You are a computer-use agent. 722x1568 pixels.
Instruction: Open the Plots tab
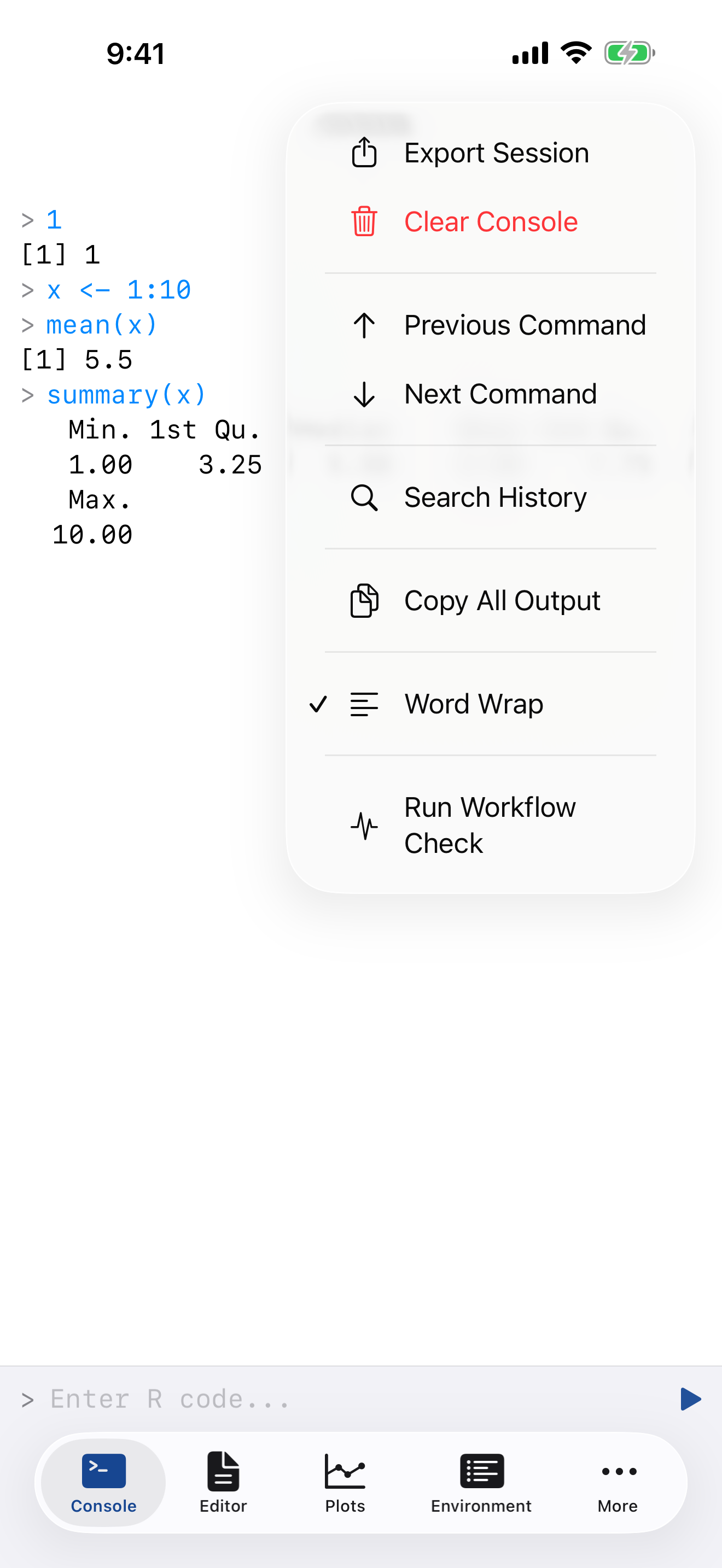pyautogui.click(x=345, y=1482)
